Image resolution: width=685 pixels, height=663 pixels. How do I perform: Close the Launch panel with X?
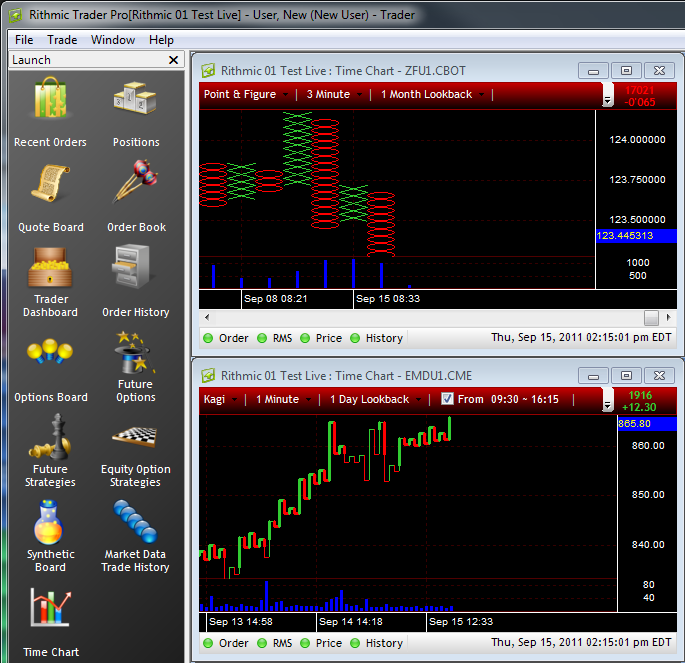click(x=173, y=60)
